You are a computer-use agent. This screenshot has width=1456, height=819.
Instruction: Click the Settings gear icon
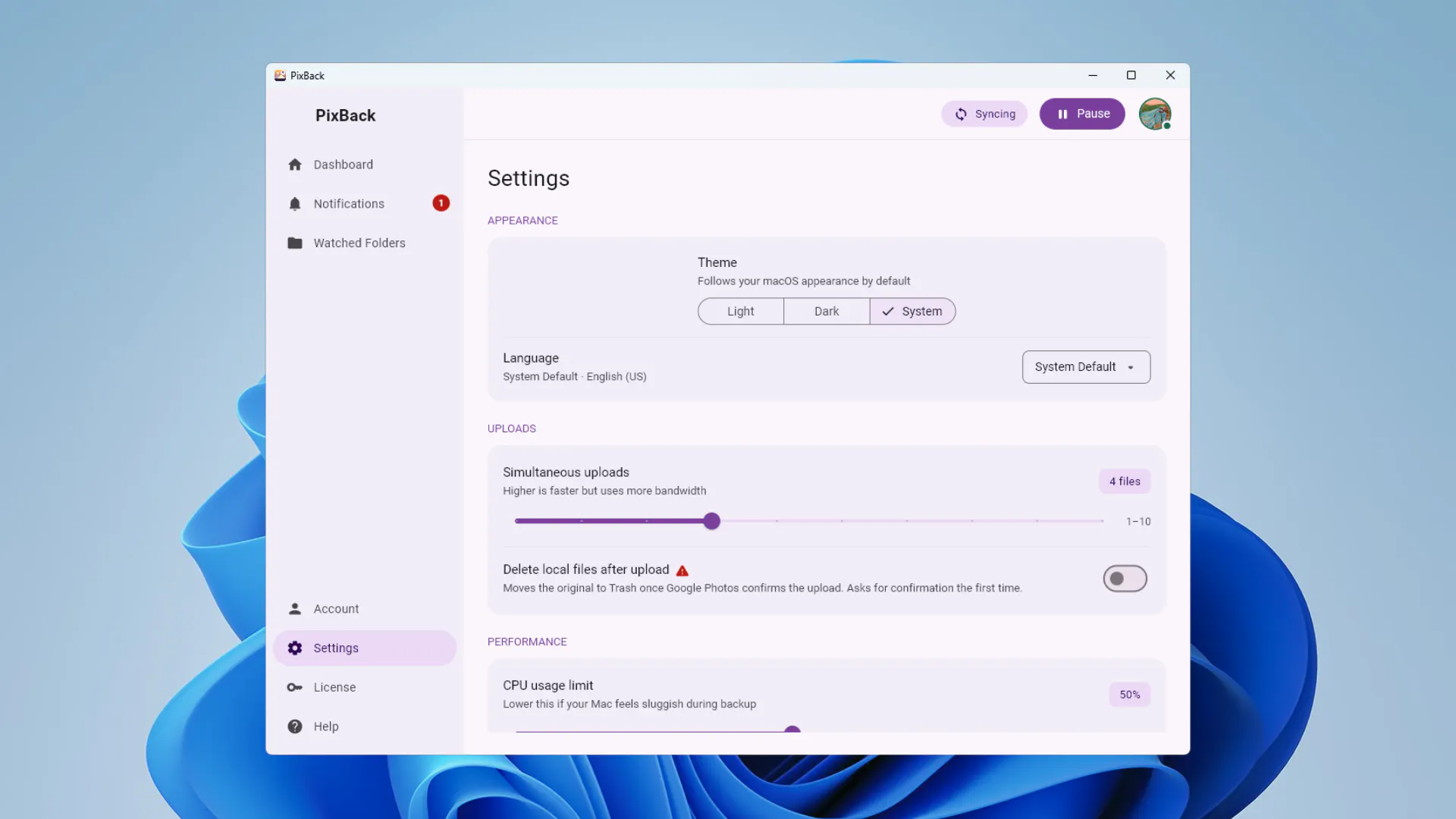pos(295,648)
